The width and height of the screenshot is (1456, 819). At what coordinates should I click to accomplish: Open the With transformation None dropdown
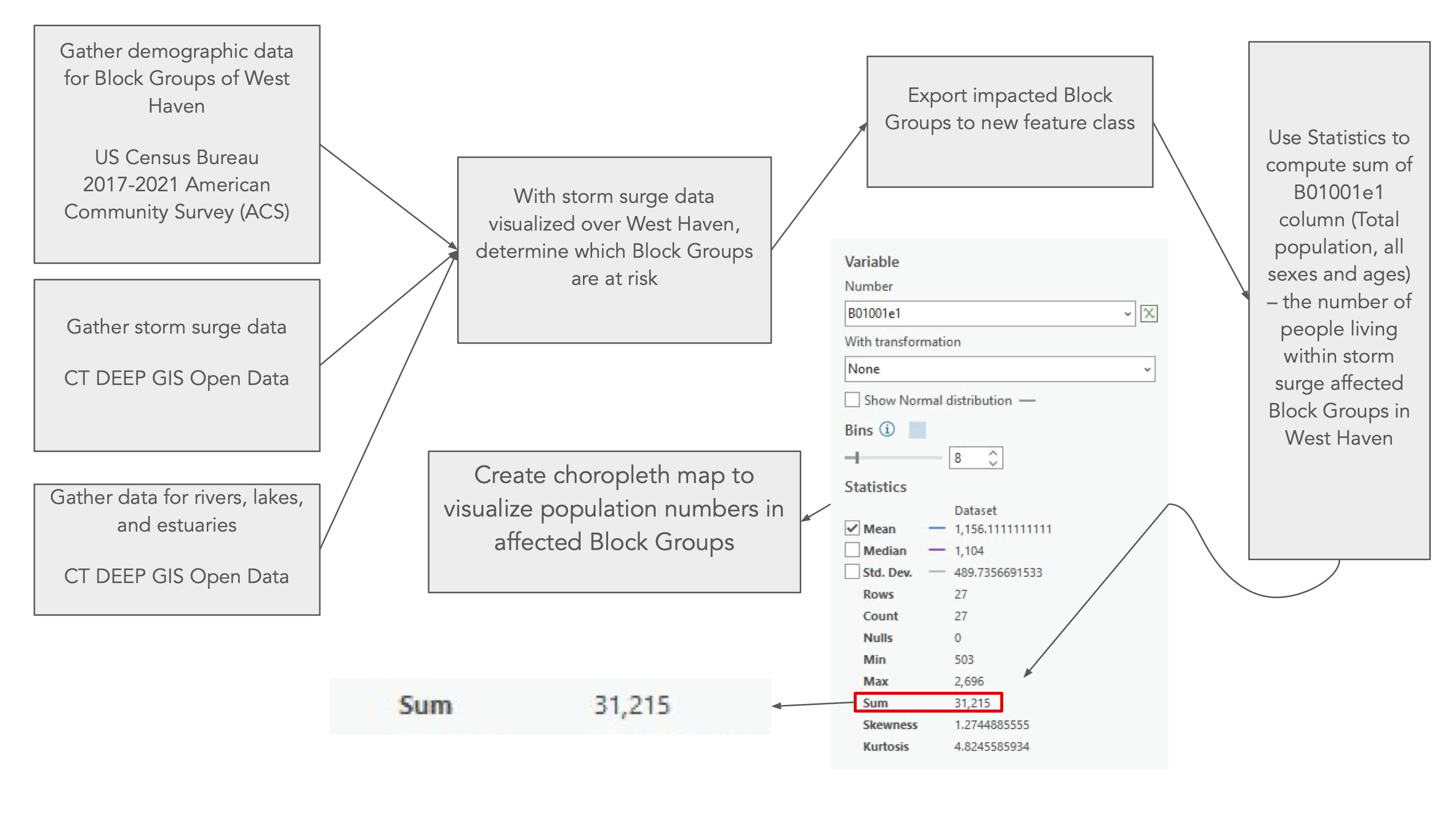tap(1147, 369)
